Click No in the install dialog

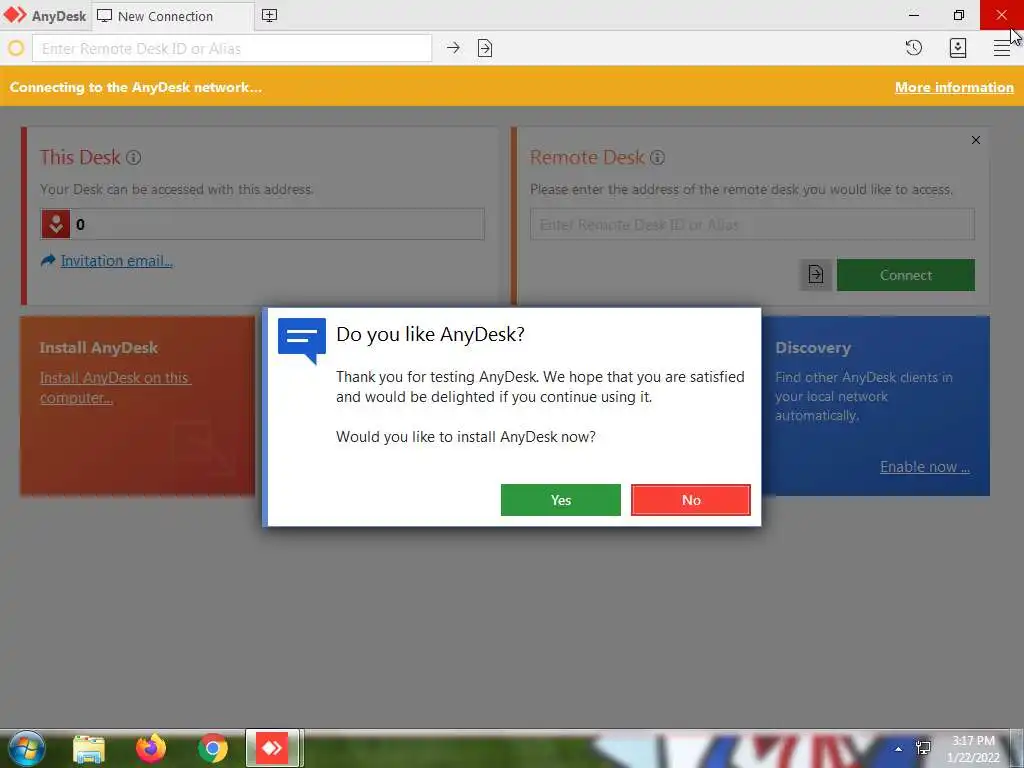pyautogui.click(x=690, y=500)
